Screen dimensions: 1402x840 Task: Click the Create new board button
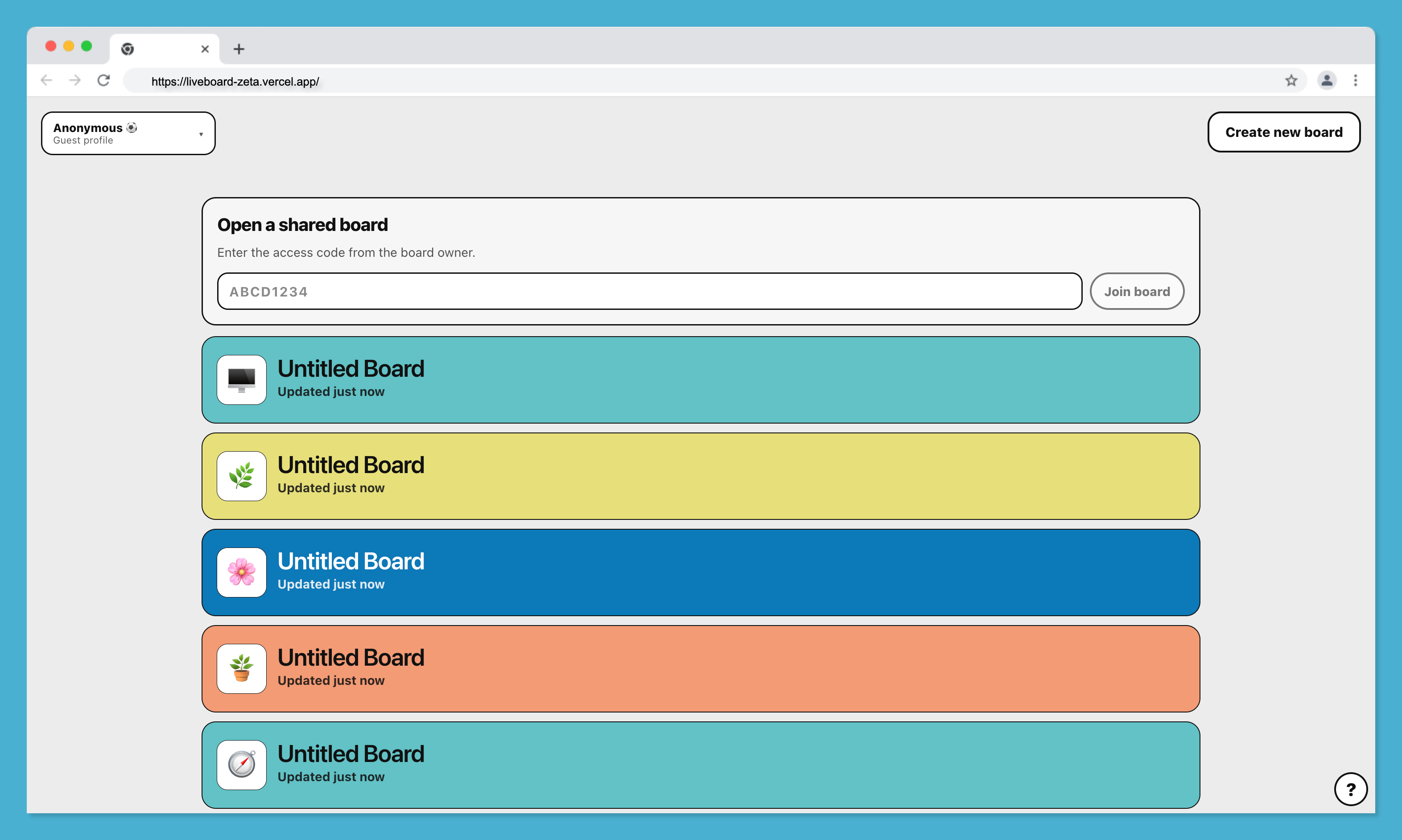coord(1284,132)
